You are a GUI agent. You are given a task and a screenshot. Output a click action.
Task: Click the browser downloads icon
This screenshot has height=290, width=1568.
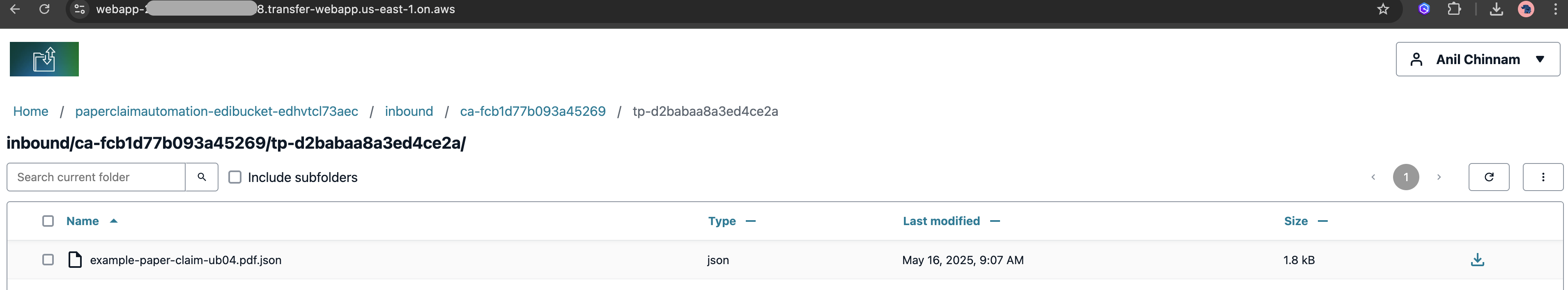(x=1497, y=9)
